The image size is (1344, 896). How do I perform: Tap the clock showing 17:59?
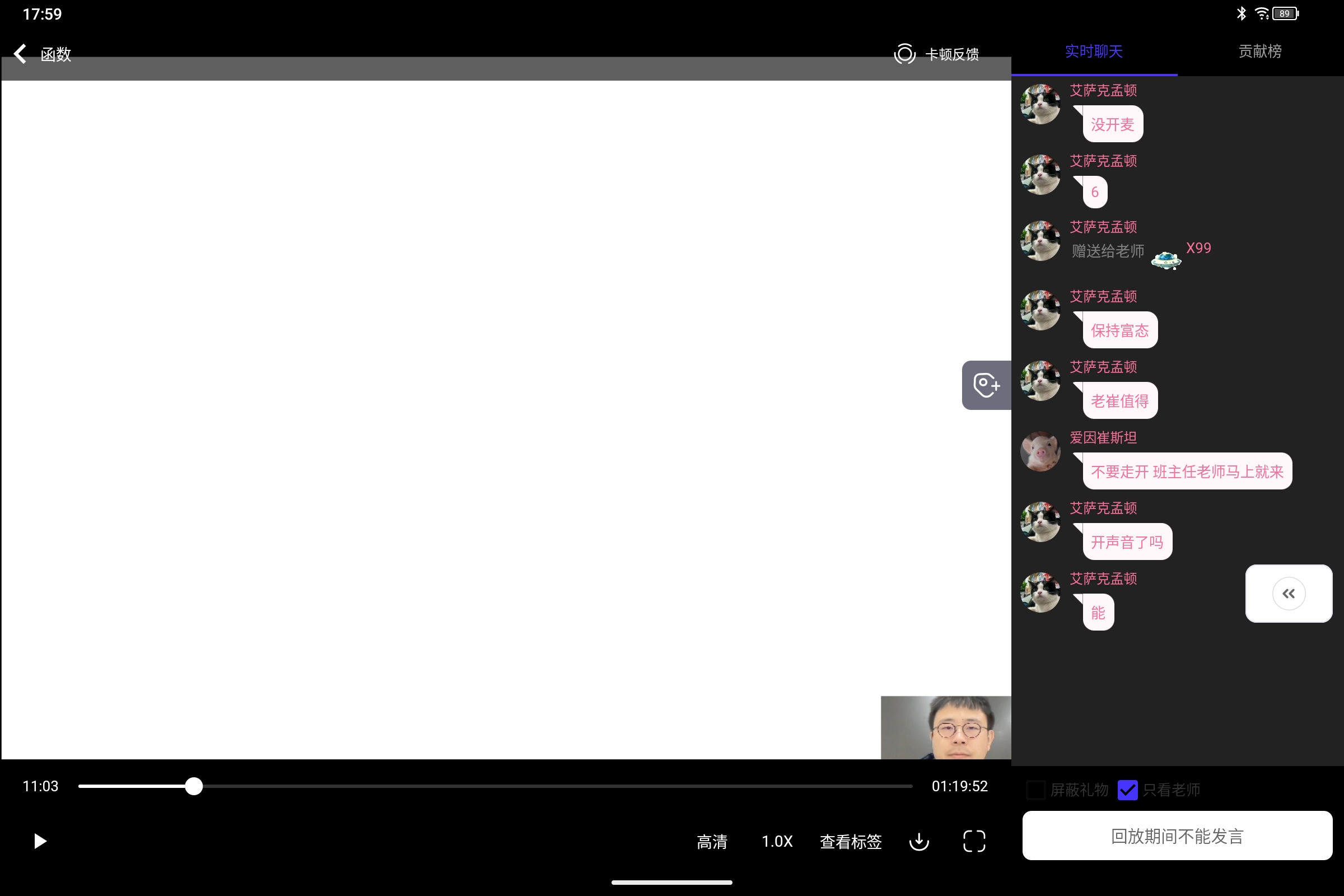click(43, 13)
